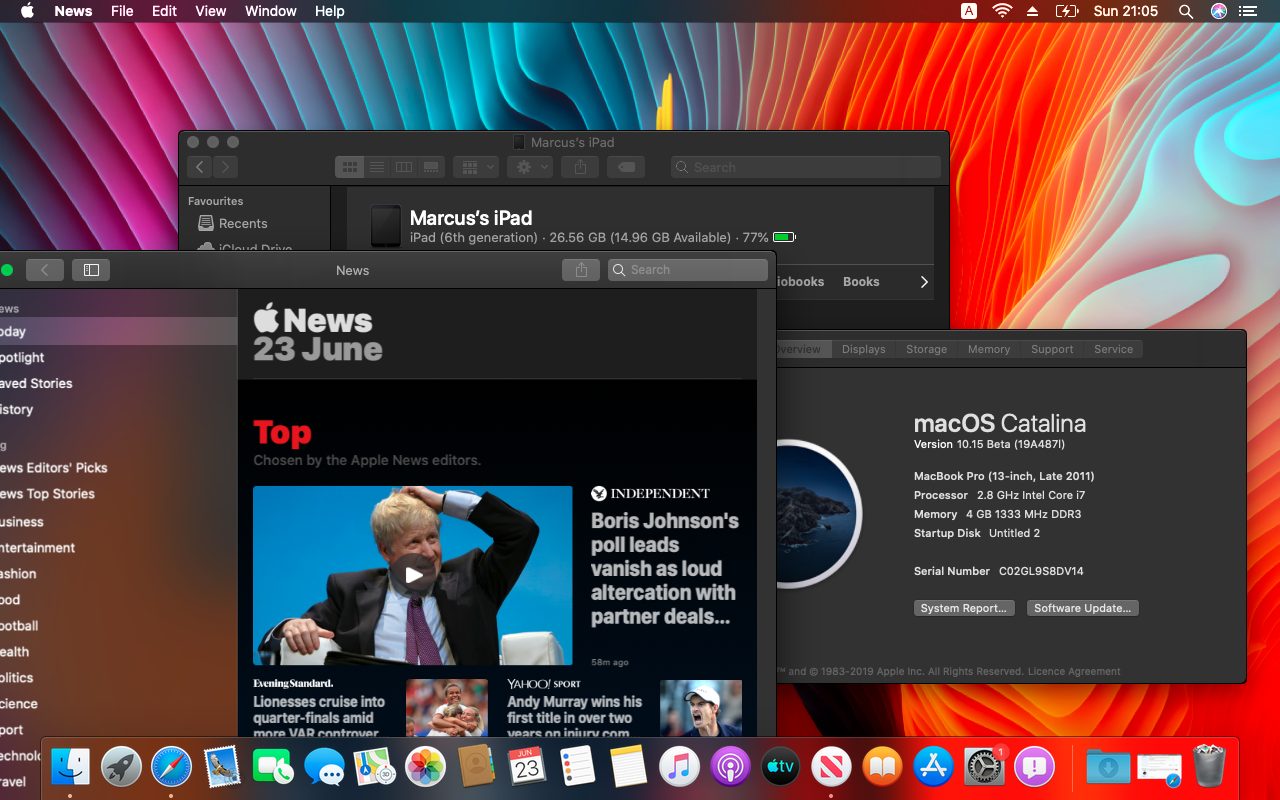
Task: Select Recents in Finder sidebar
Action: coord(243,224)
